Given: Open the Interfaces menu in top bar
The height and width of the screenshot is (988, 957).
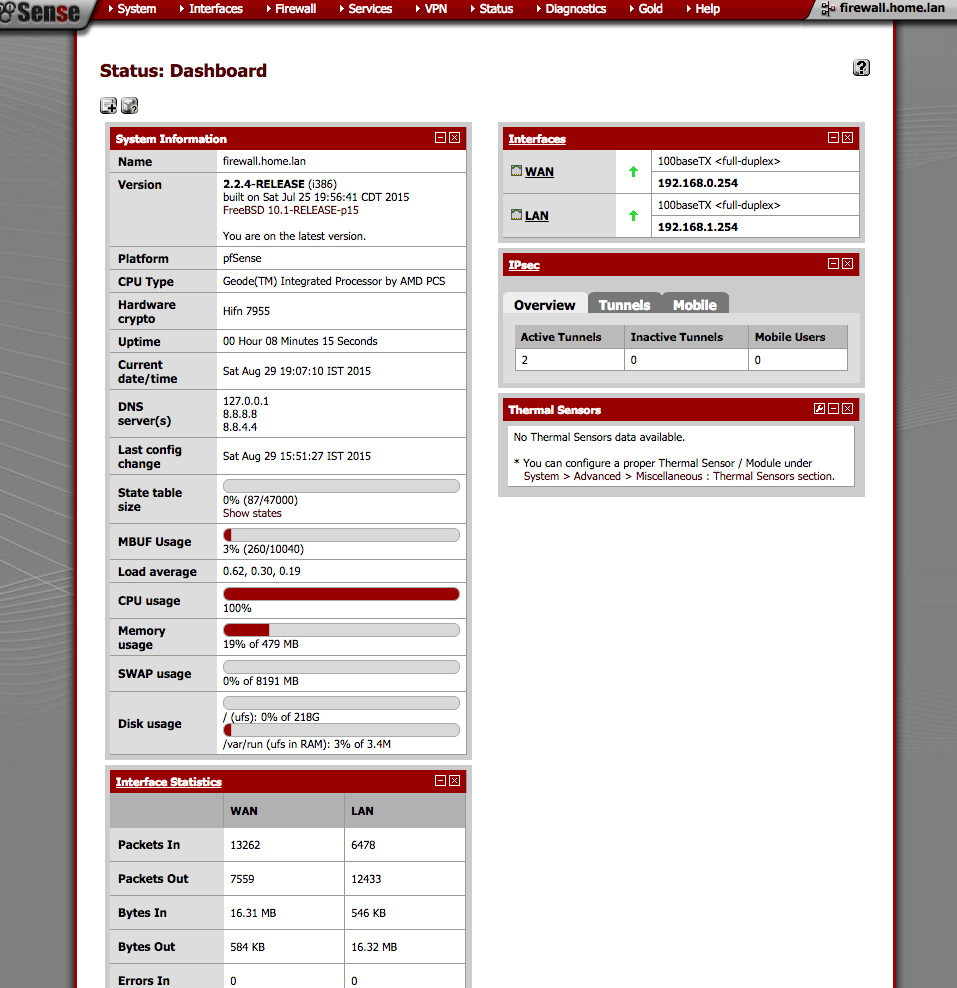Looking at the screenshot, I should coord(212,9).
